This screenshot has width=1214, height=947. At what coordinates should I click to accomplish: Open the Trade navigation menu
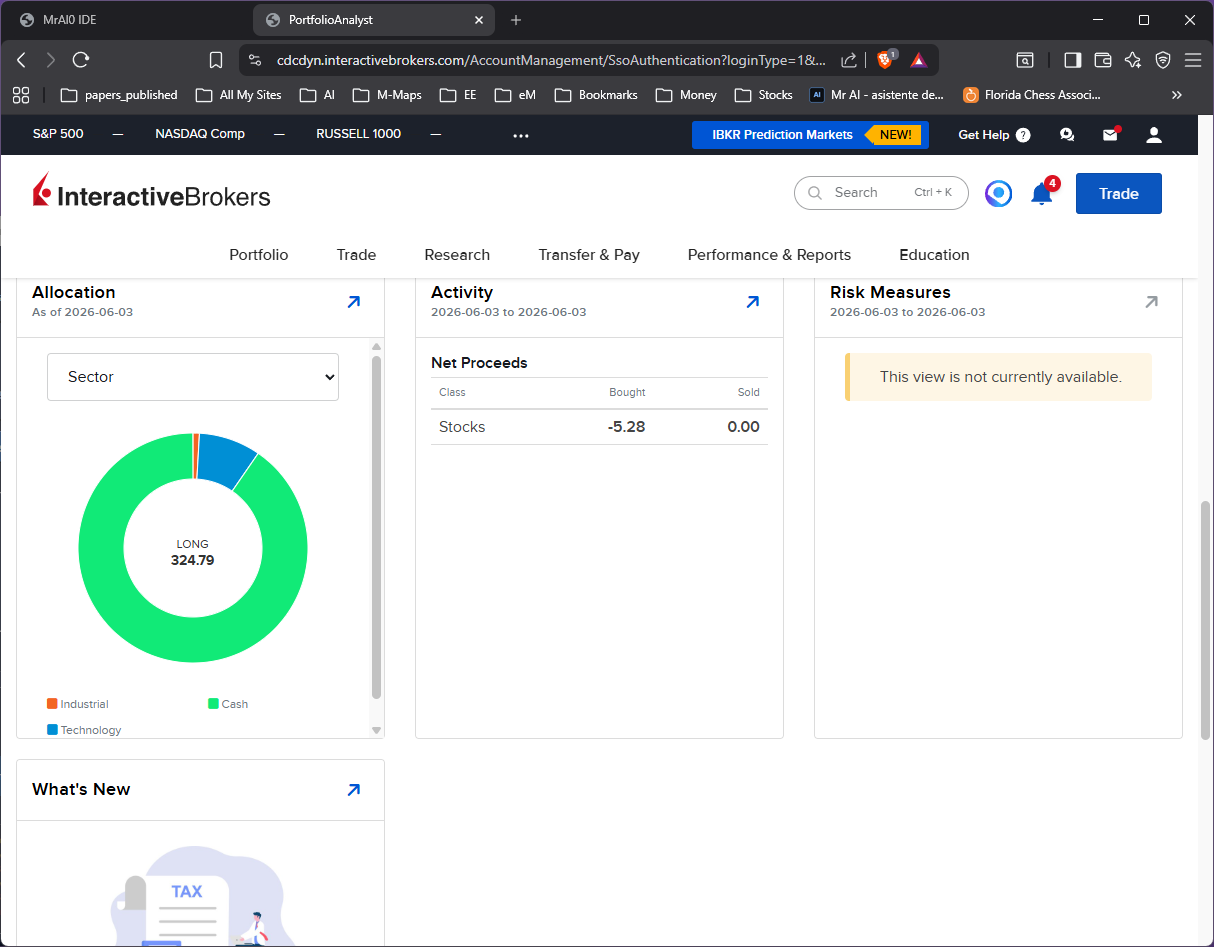[x=356, y=255]
